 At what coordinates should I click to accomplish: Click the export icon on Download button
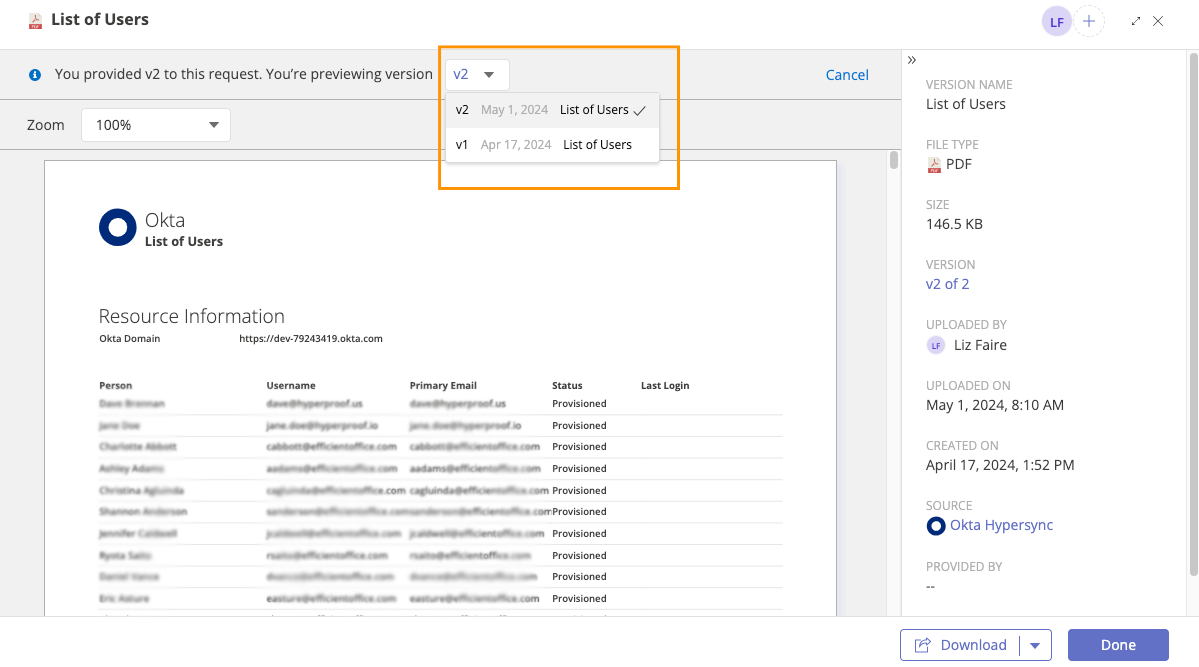tap(923, 646)
